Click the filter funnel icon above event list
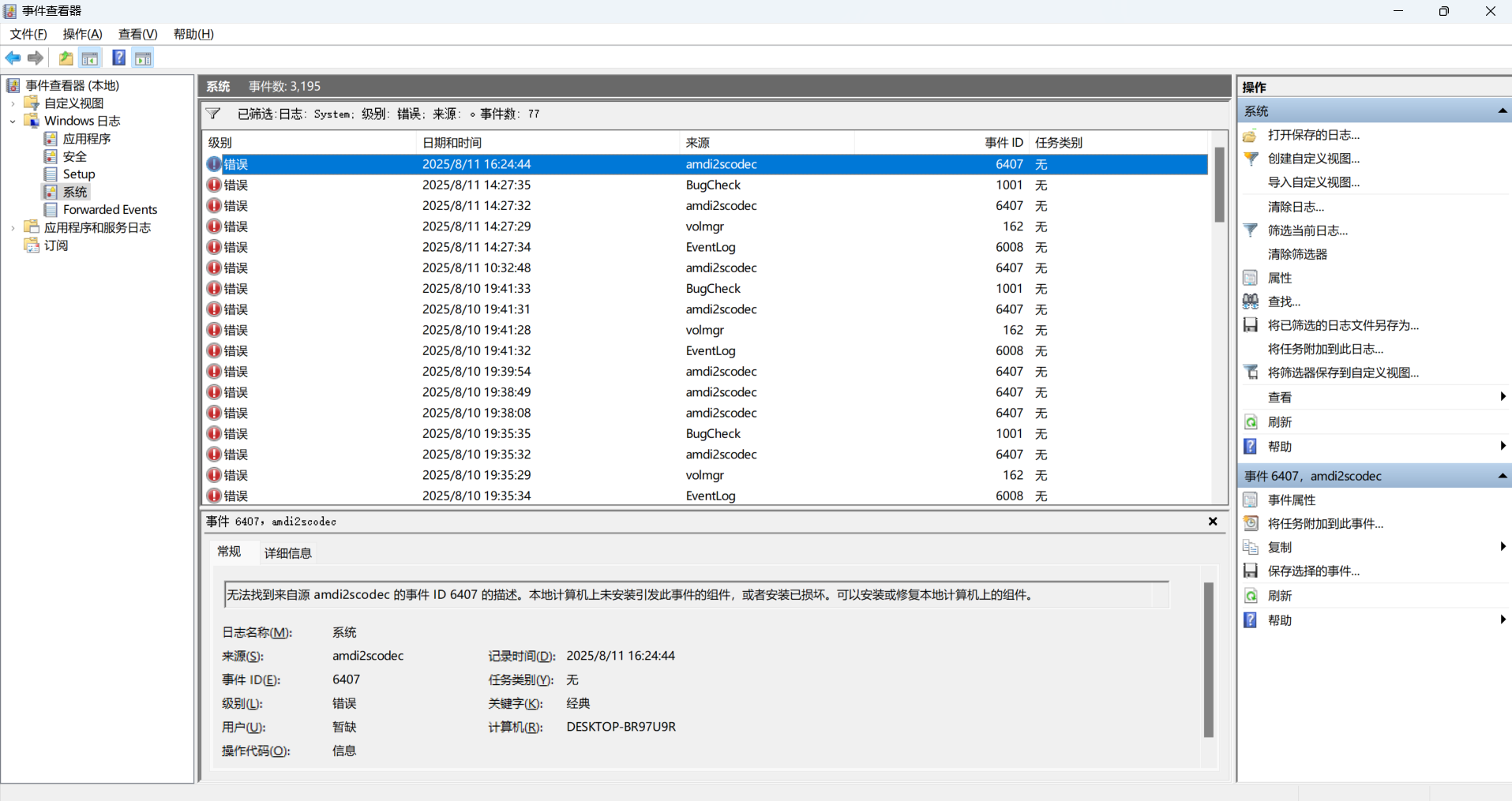Viewport: 1512px width, 801px height. [x=213, y=114]
